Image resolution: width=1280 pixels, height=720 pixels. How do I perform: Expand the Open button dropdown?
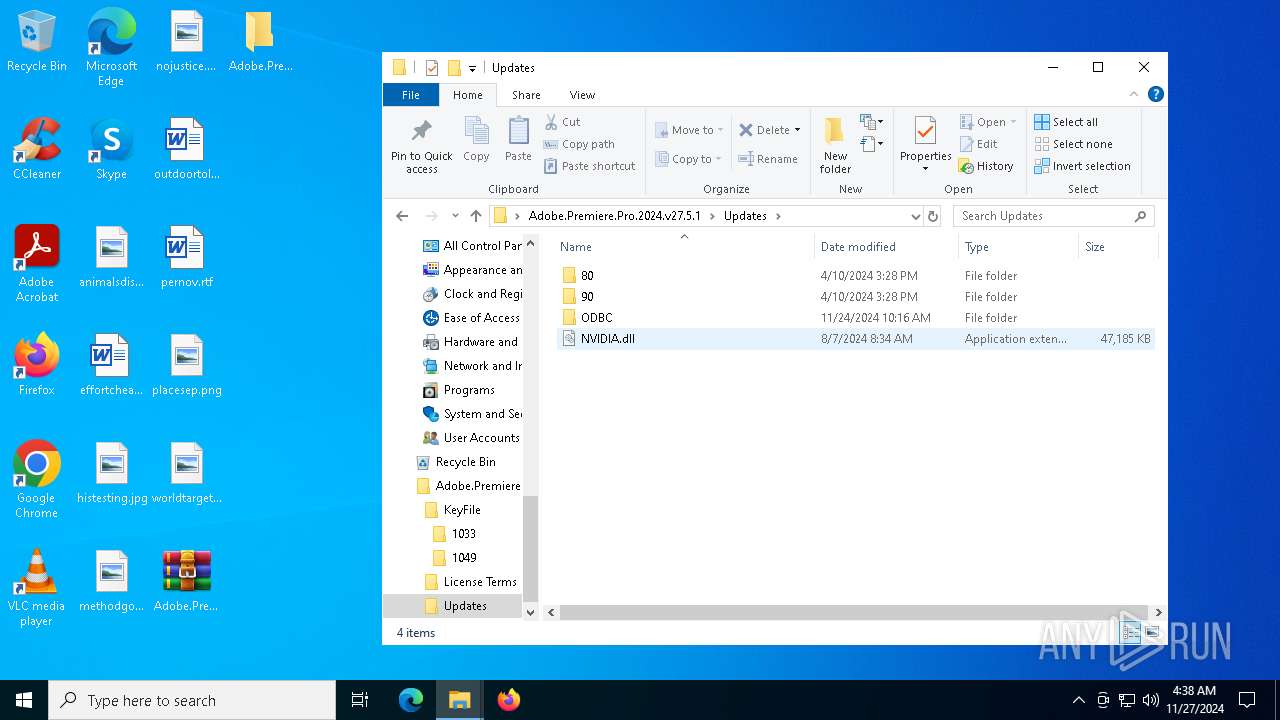coord(1013,122)
